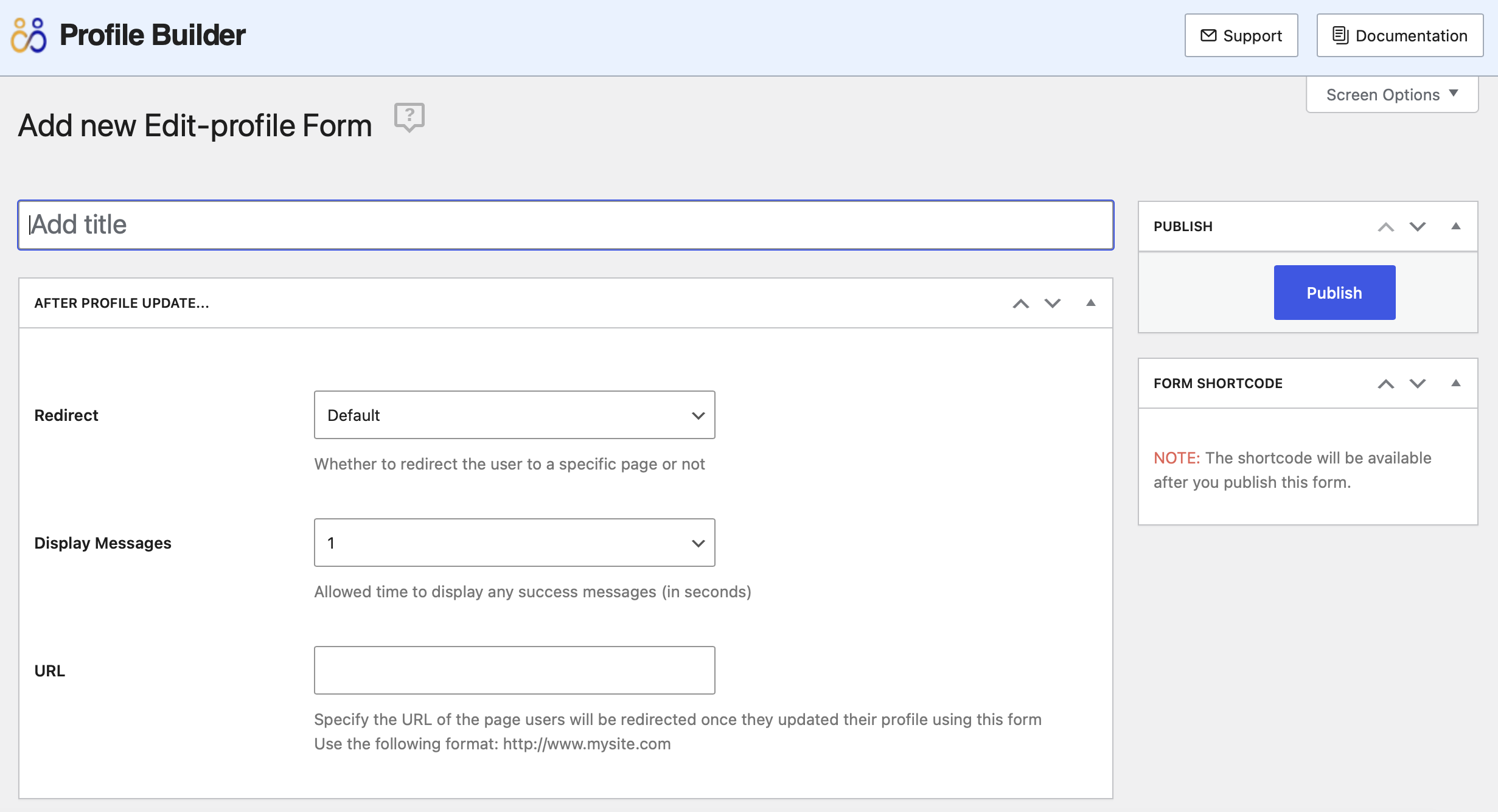Click 'Whether to redirect the user' description
The width and height of the screenshot is (1498, 812).
[x=509, y=464]
